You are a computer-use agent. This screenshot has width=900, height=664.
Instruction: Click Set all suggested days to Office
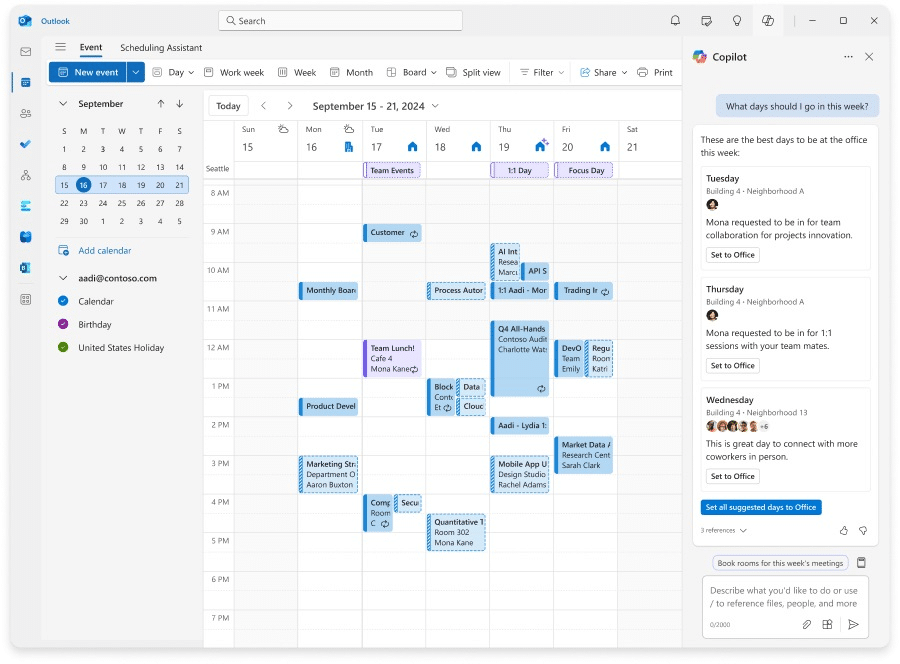pyautogui.click(x=761, y=507)
